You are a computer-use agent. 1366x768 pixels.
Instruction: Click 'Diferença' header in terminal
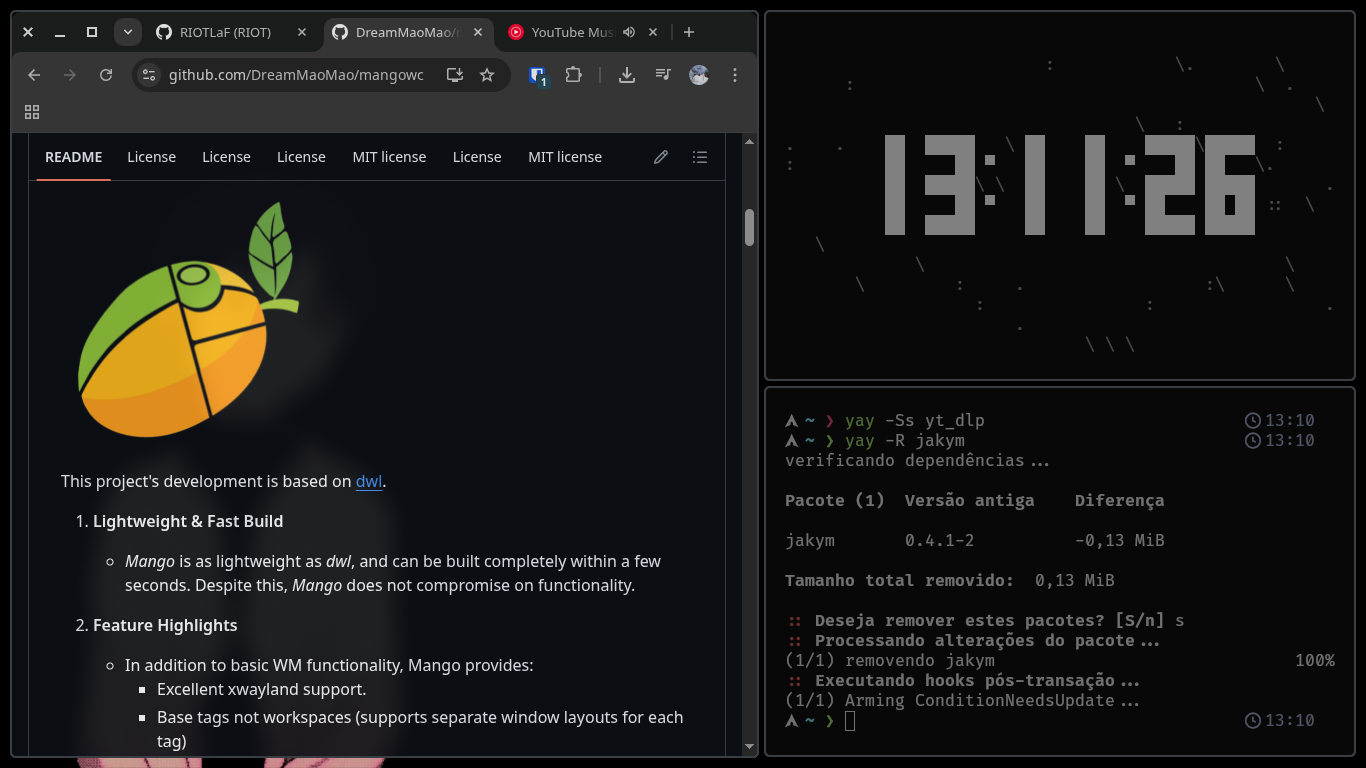[1120, 500]
